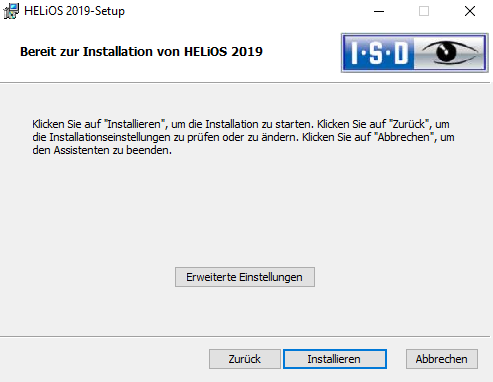Viewport: 493px width, 382px height.
Task: Click the ISD company logo banner
Action: pos(415,53)
